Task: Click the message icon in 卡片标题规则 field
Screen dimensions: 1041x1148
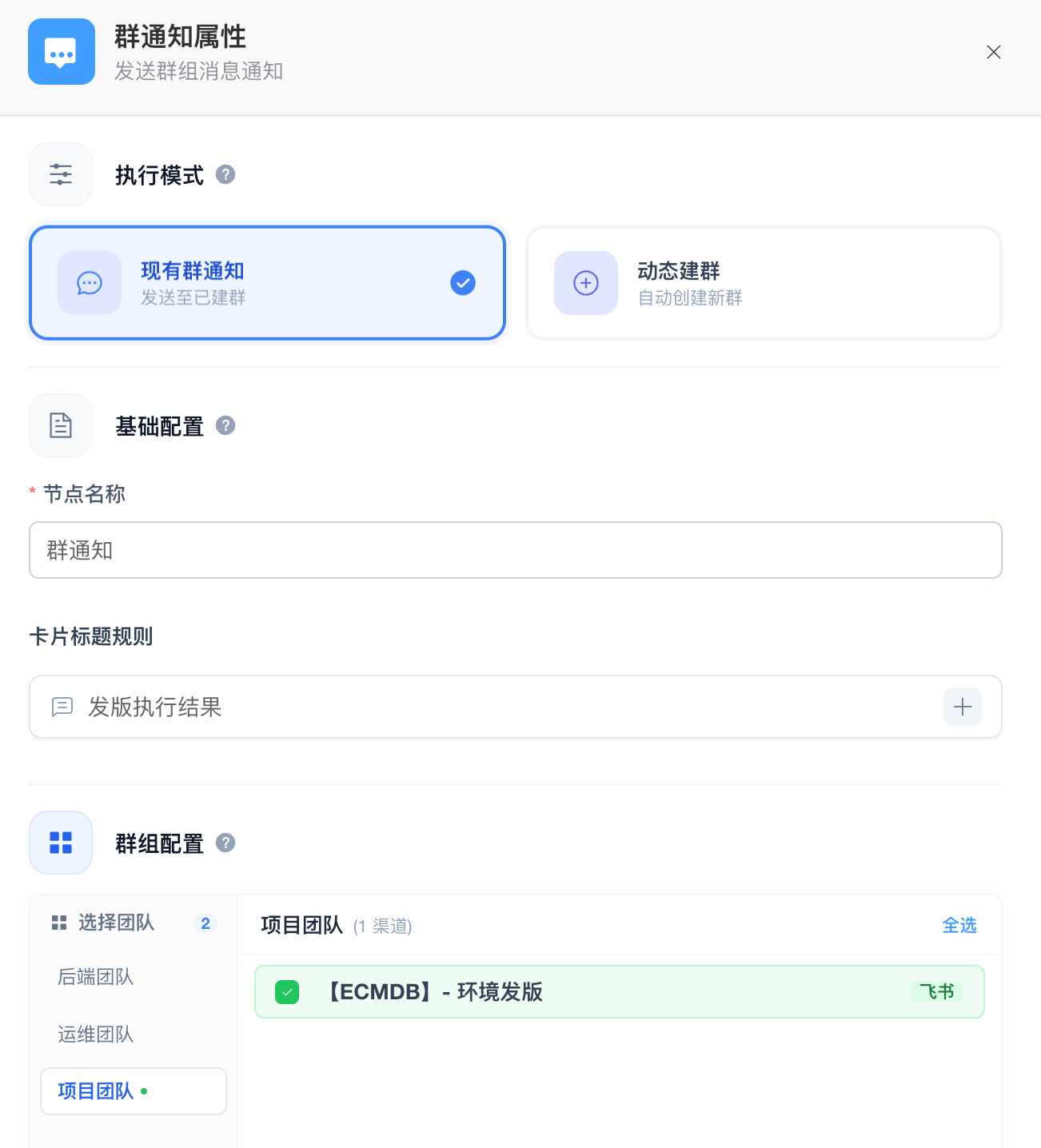Action: (x=62, y=707)
